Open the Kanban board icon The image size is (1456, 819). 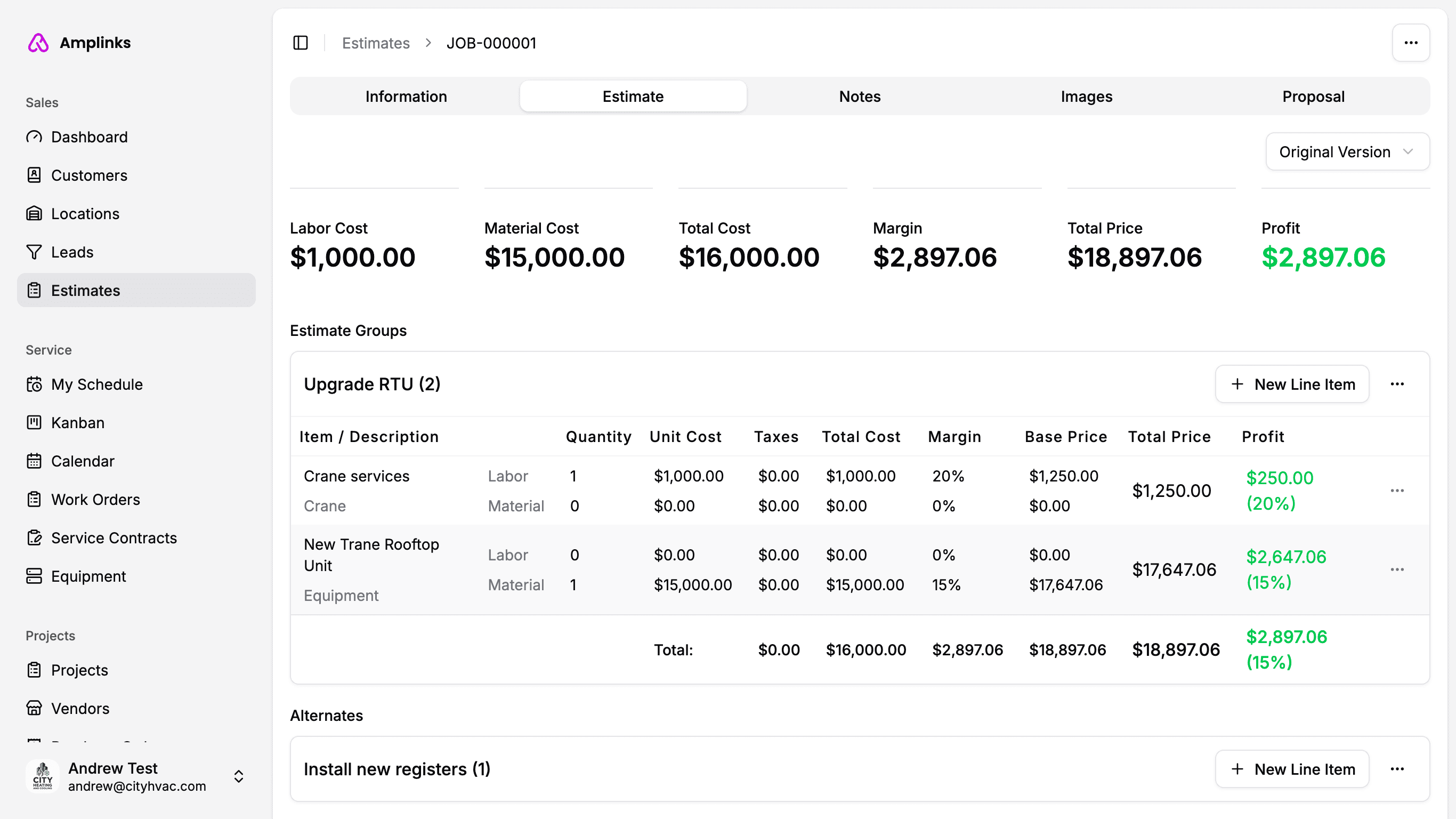coord(34,422)
